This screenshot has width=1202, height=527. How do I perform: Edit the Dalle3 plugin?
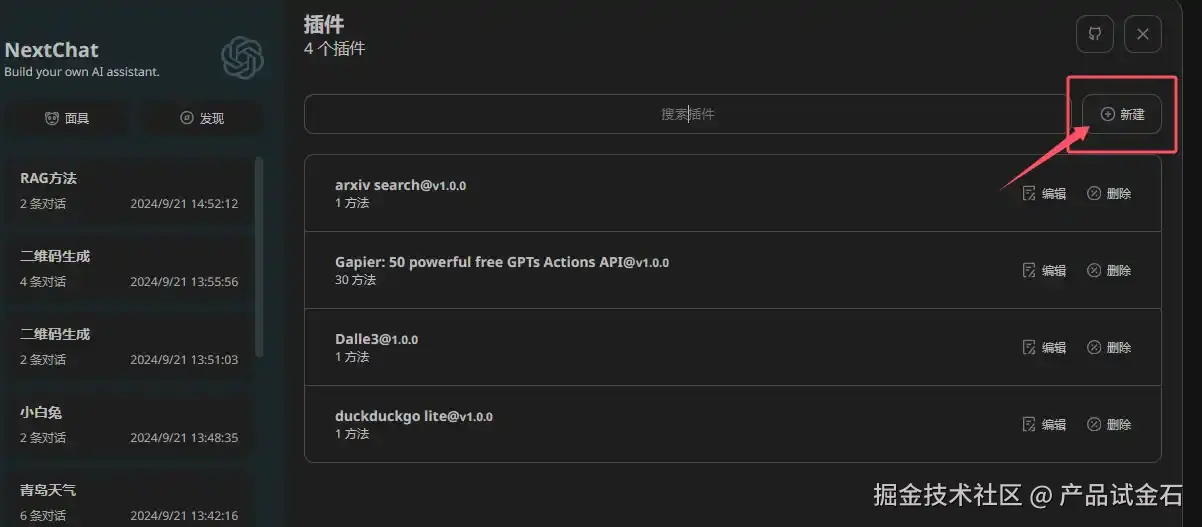(1044, 348)
